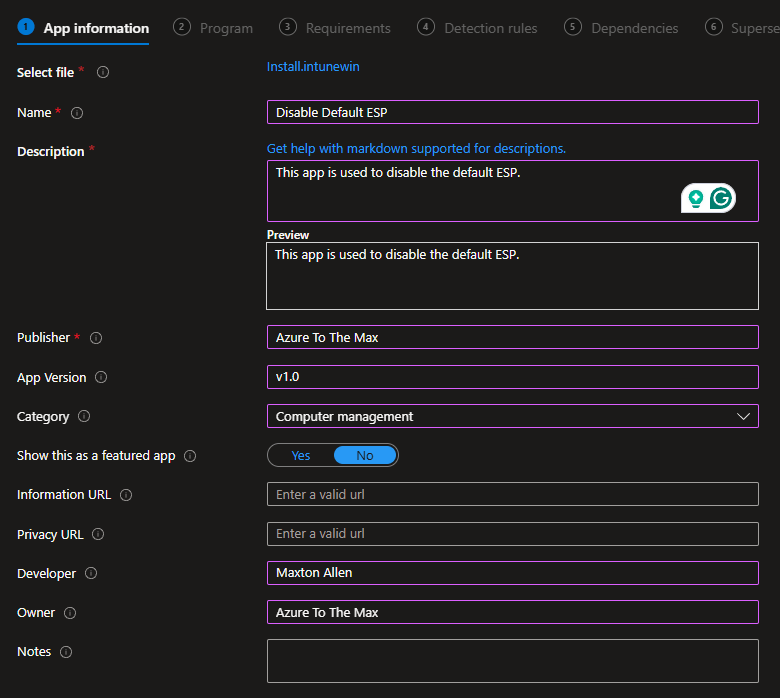Click the info icon beside Name label

[77, 113]
